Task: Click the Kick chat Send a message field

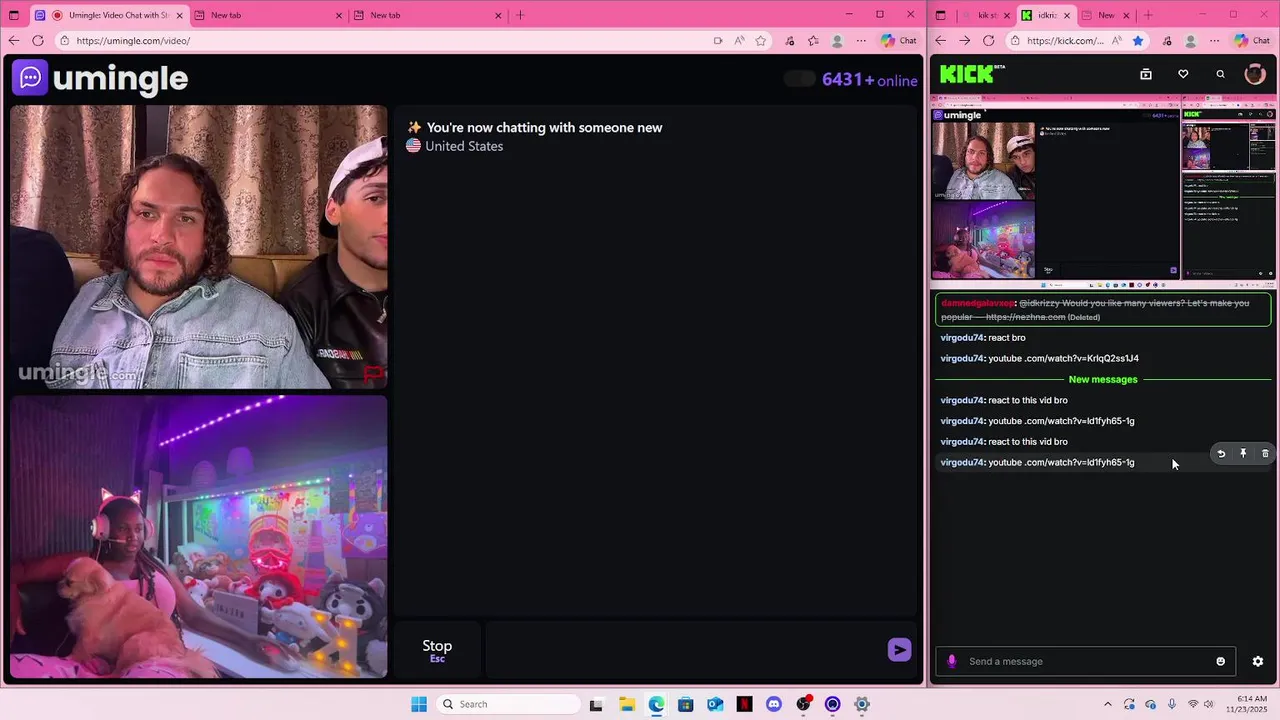Action: [1085, 661]
